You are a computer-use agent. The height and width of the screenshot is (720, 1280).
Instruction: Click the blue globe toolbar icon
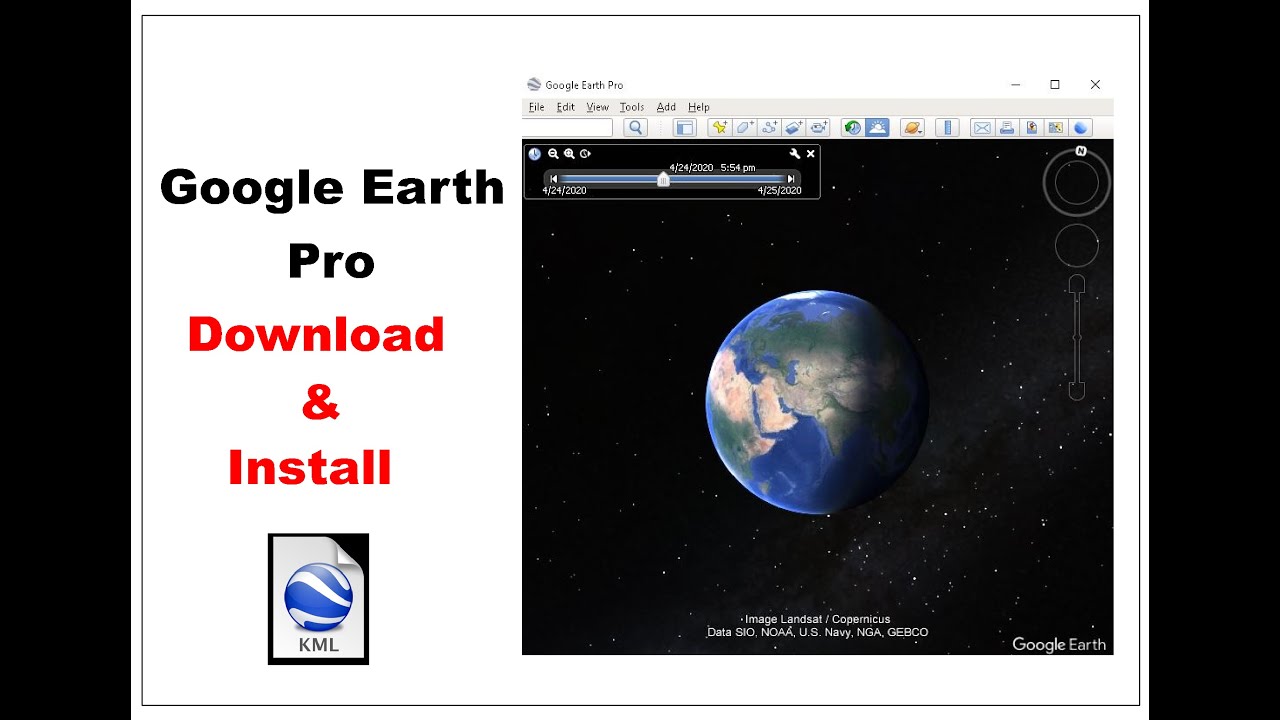(x=1080, y=127)
